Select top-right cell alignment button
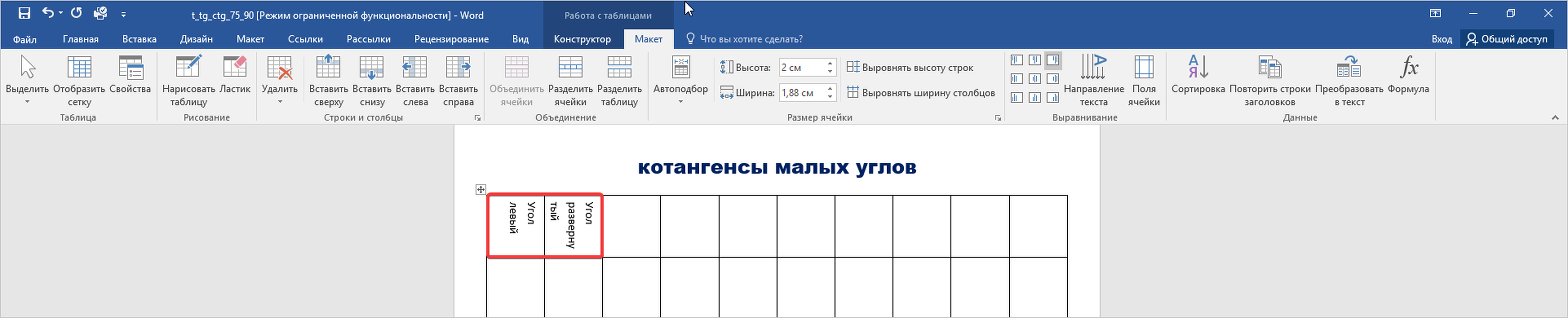The height and width of the screenshot is (318, 1568). point(1053,60)
